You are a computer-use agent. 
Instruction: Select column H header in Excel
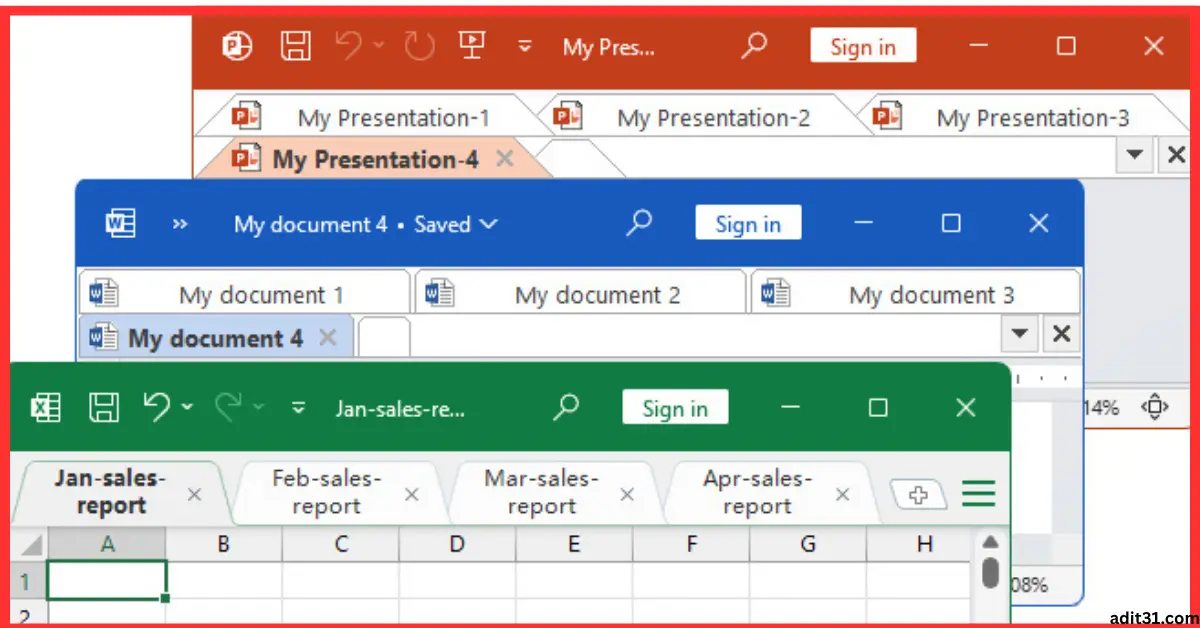pyautogui.click(x=924, y=544)
